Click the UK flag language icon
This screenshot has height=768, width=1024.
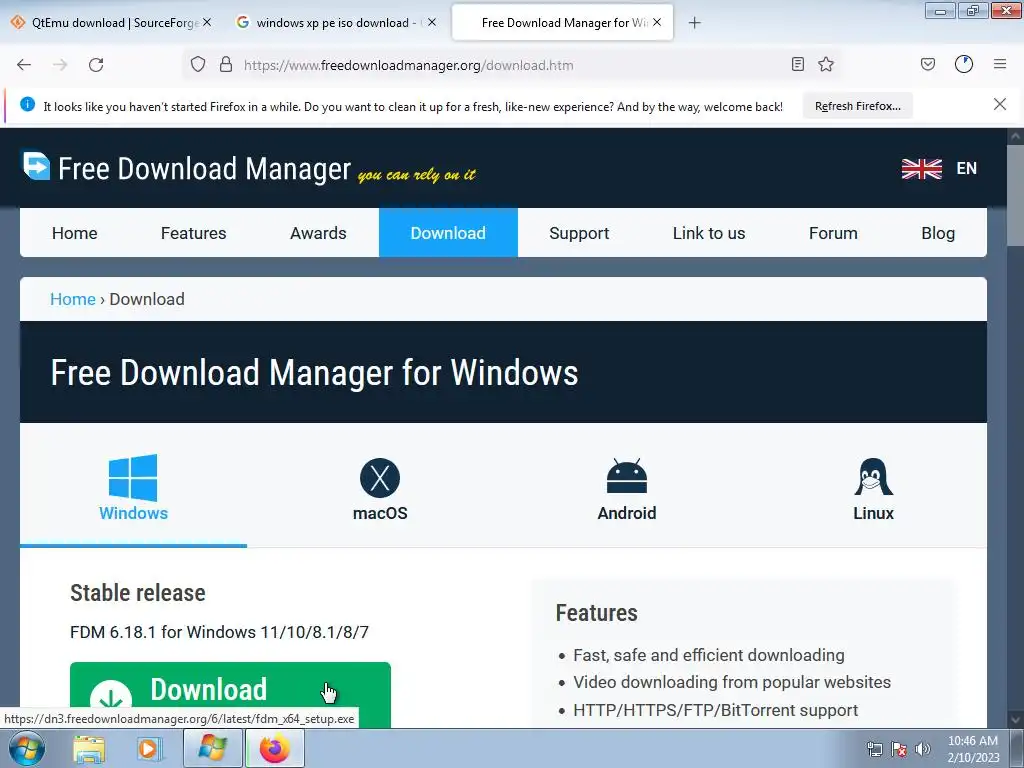921,168
